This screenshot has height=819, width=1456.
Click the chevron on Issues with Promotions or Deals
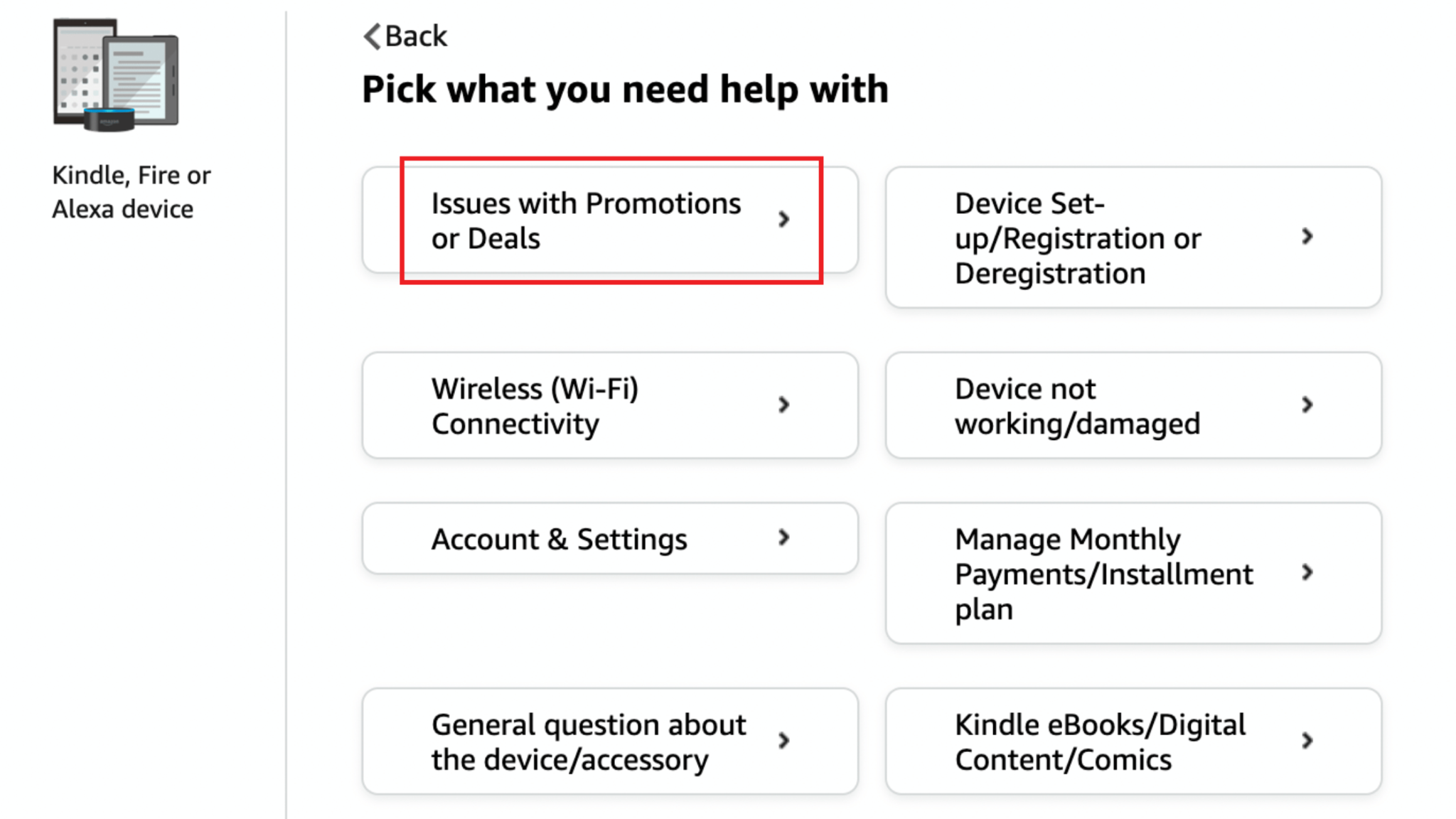tap(785, 220)
